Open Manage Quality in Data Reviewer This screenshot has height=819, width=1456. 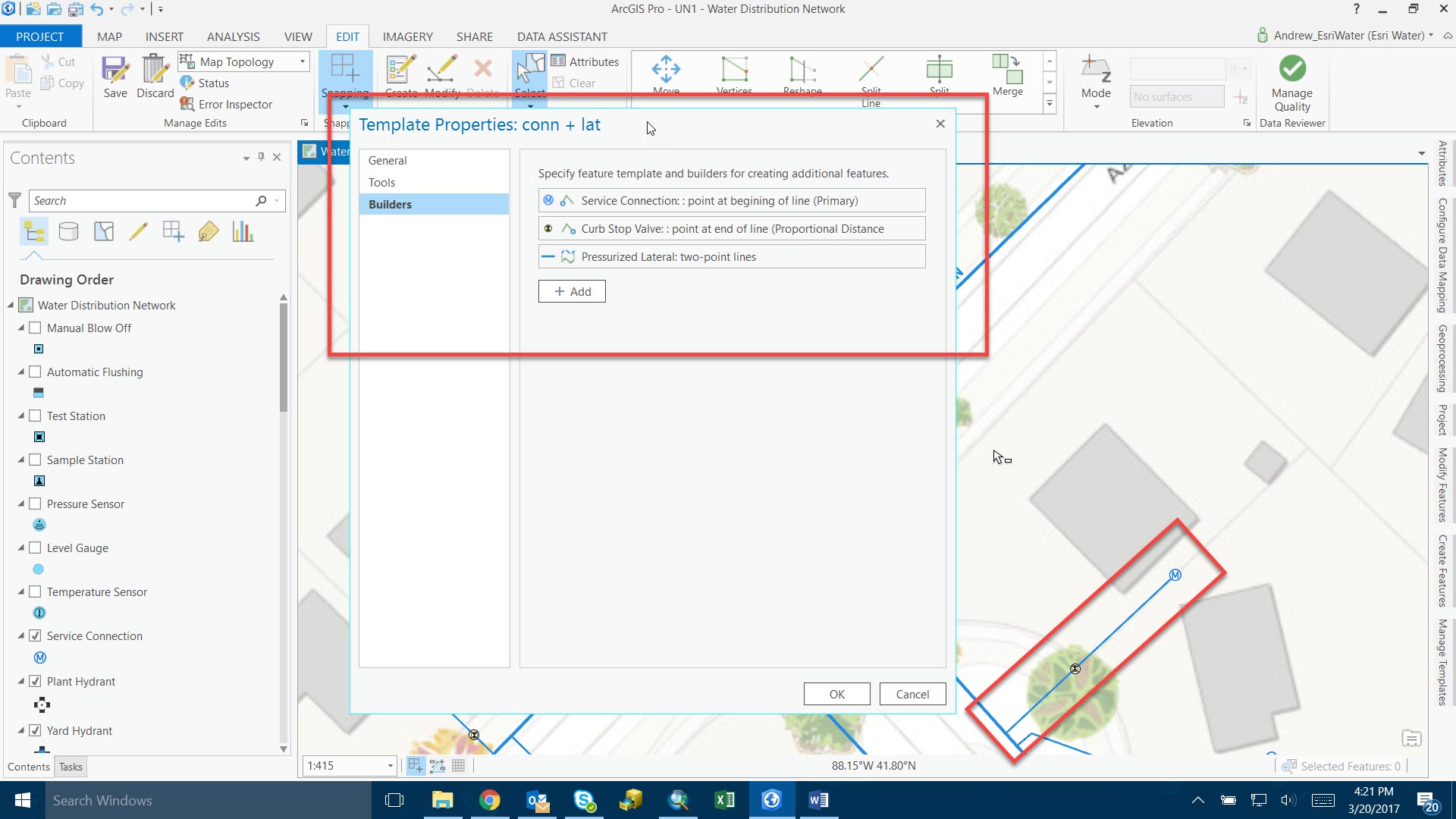1292,83
